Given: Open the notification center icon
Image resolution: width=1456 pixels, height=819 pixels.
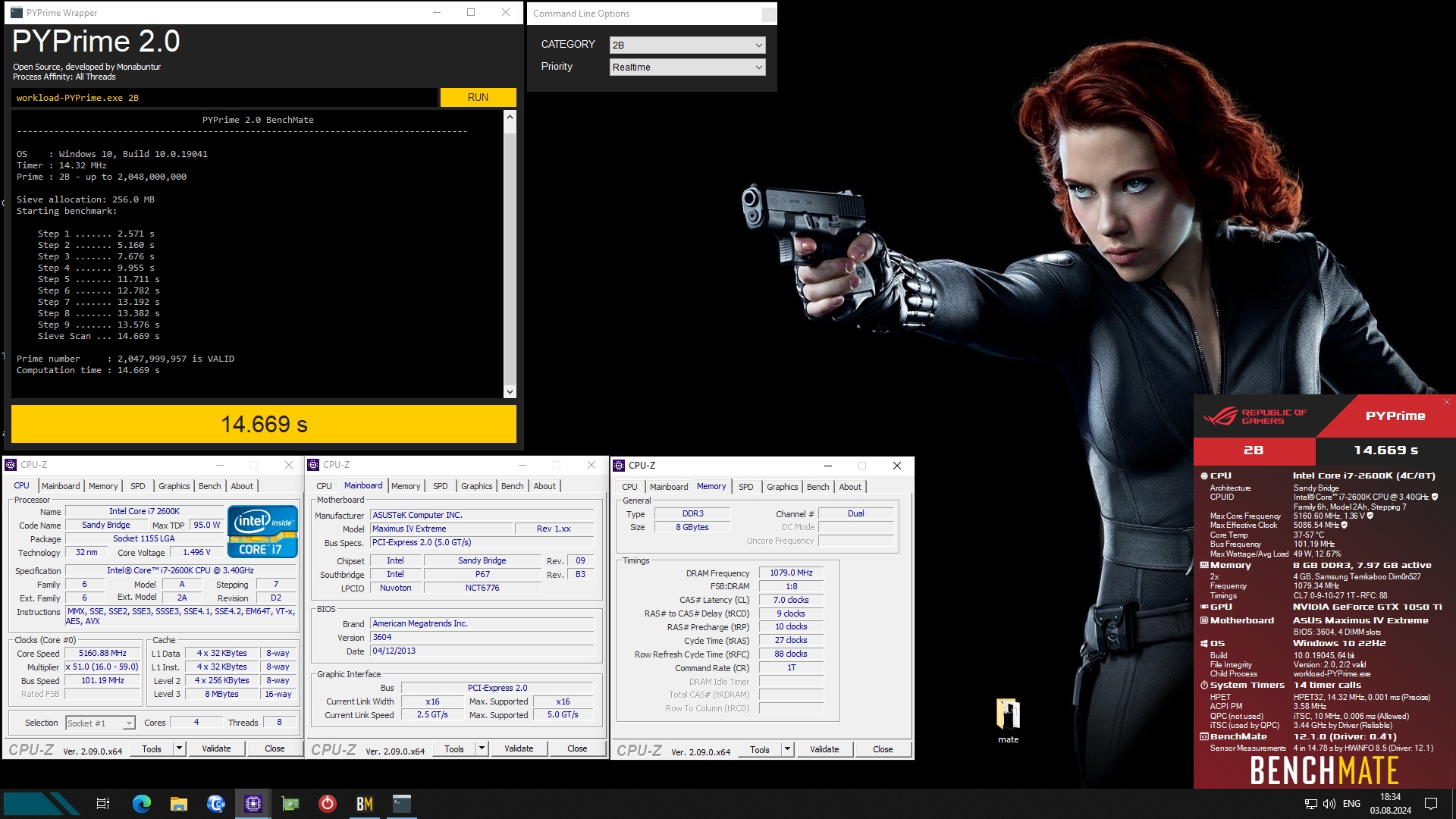Looking at the screenshot, I should pos(1431,804).
